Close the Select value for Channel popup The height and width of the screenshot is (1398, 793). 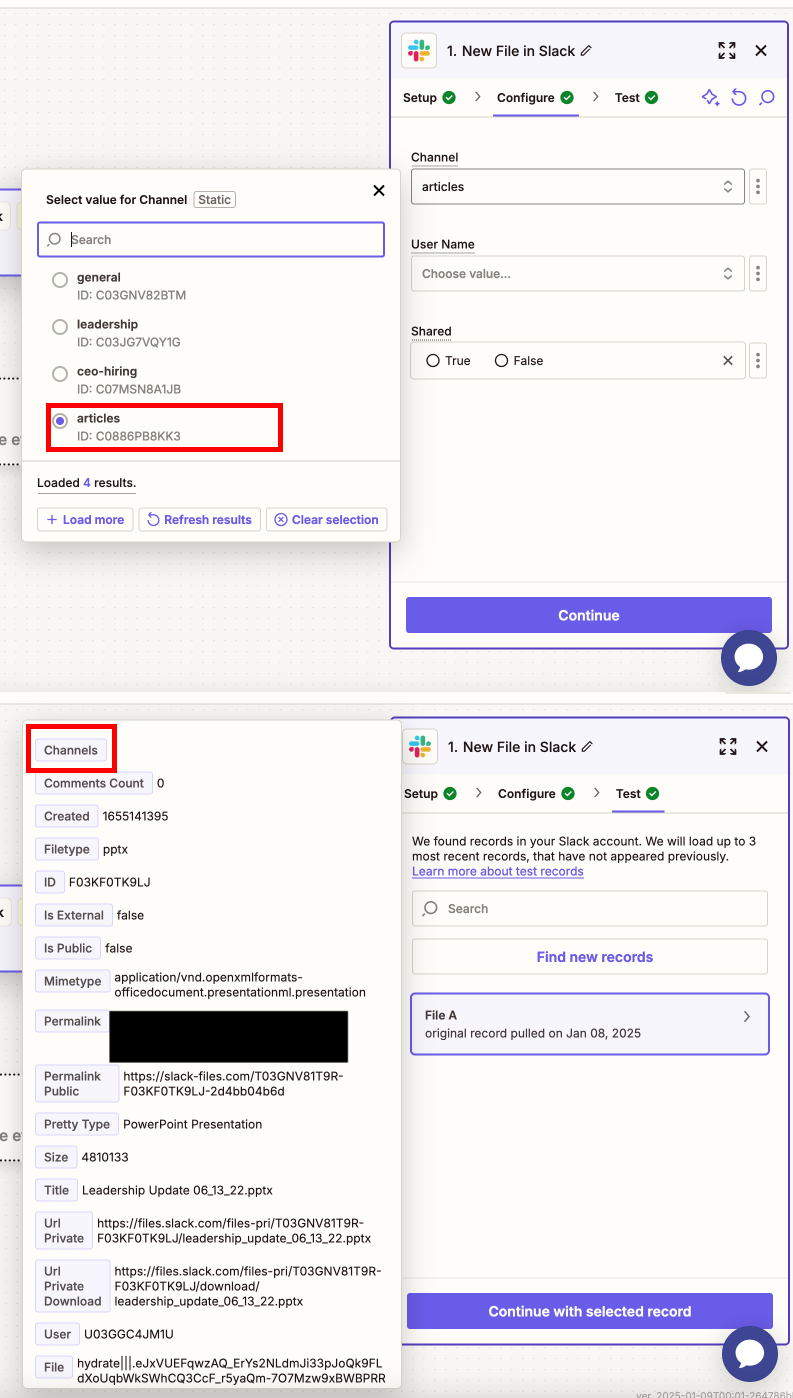379,190
